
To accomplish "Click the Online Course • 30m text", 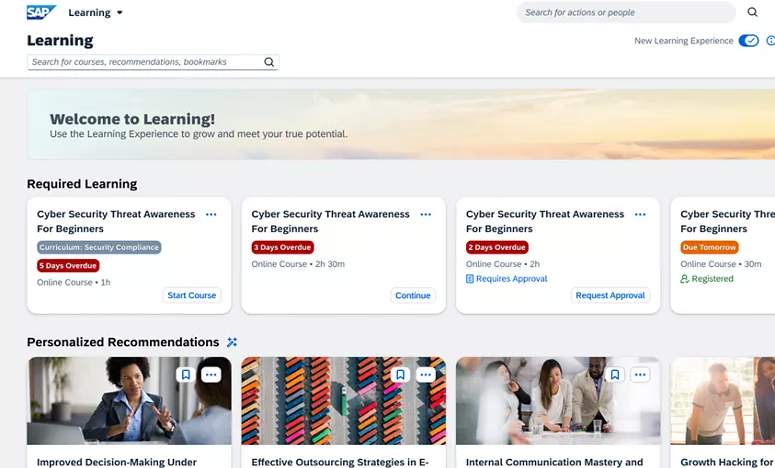I will point(721,264).
